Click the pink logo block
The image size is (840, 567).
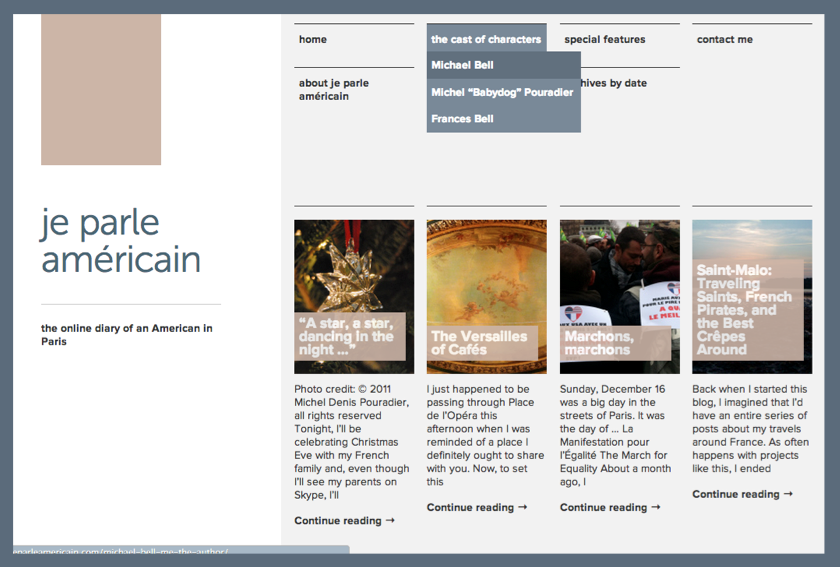click(101, 89)
